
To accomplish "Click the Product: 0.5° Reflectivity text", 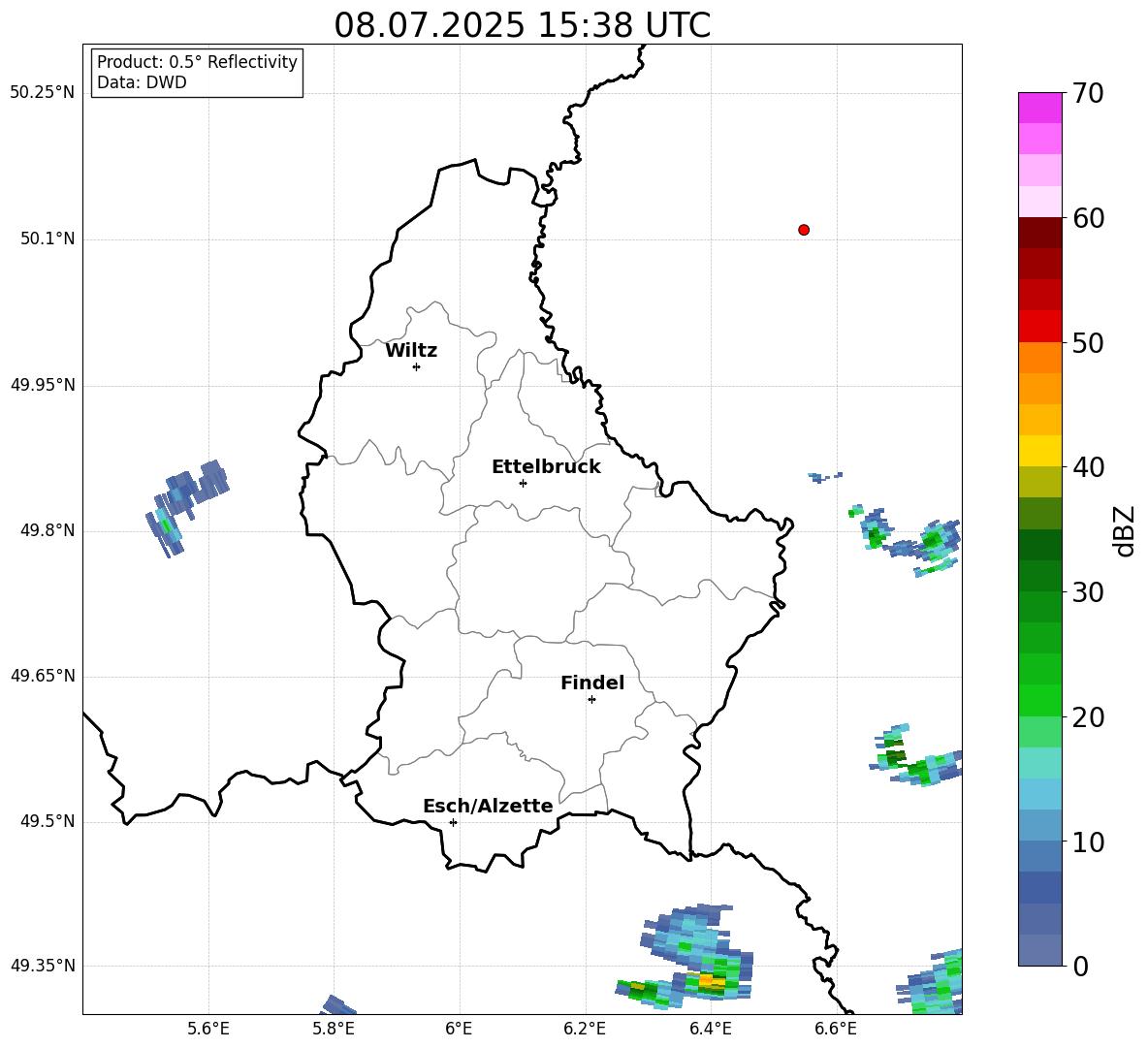I will (197, 62).
